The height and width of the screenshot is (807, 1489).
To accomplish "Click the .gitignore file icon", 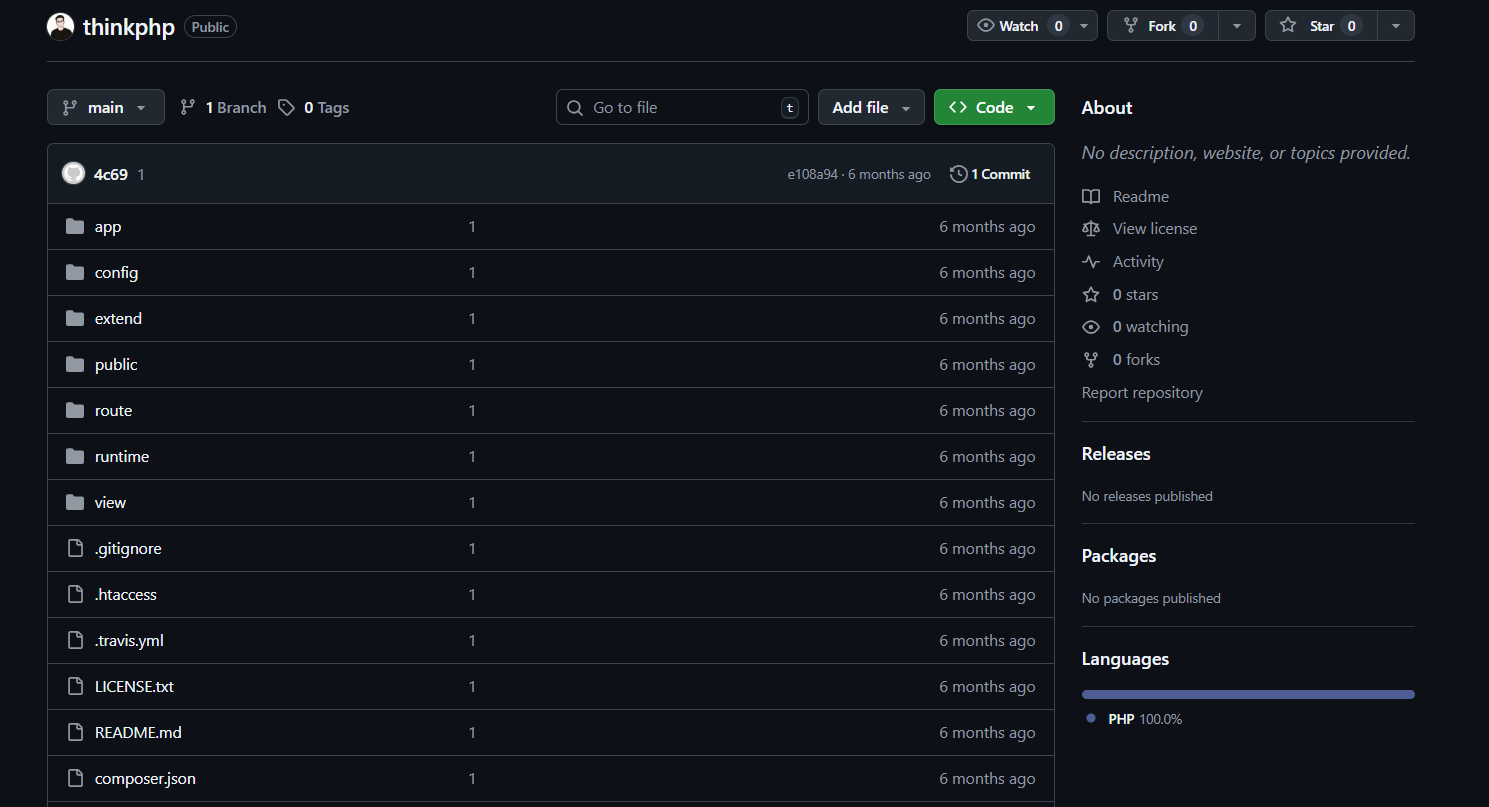I will [75, 549].
